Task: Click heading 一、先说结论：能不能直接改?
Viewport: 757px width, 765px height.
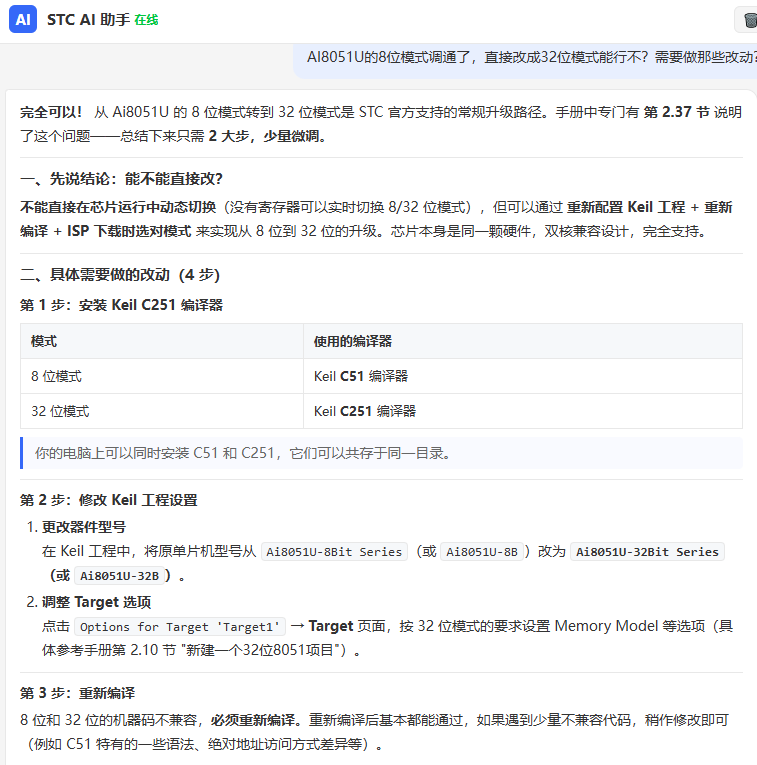Action: point(121,179)
